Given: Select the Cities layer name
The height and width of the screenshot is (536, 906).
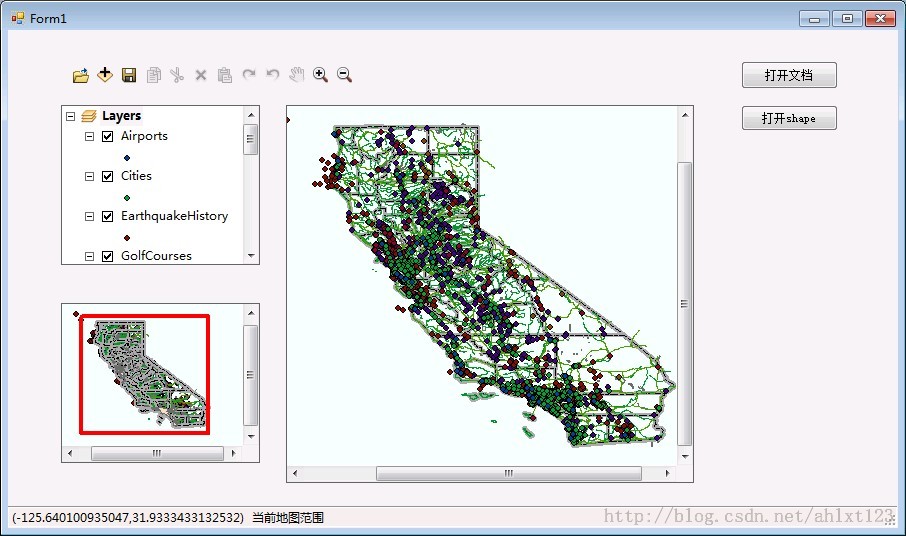Looking at the screenshot, I should [x=136, y=176].
